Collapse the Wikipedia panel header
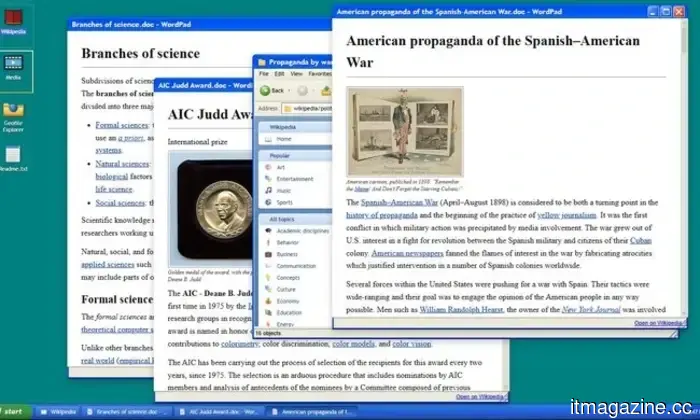This screenshot has width=700, height=420. (296, 127)
